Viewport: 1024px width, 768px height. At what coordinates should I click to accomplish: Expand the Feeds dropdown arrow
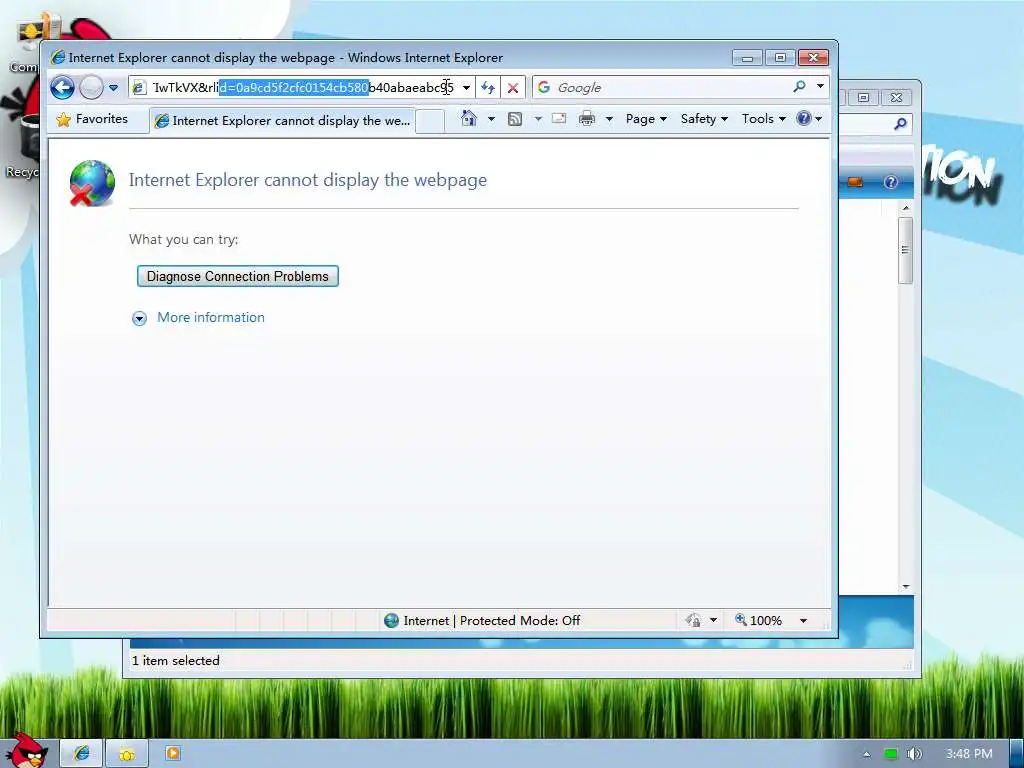tap(538, 119)
